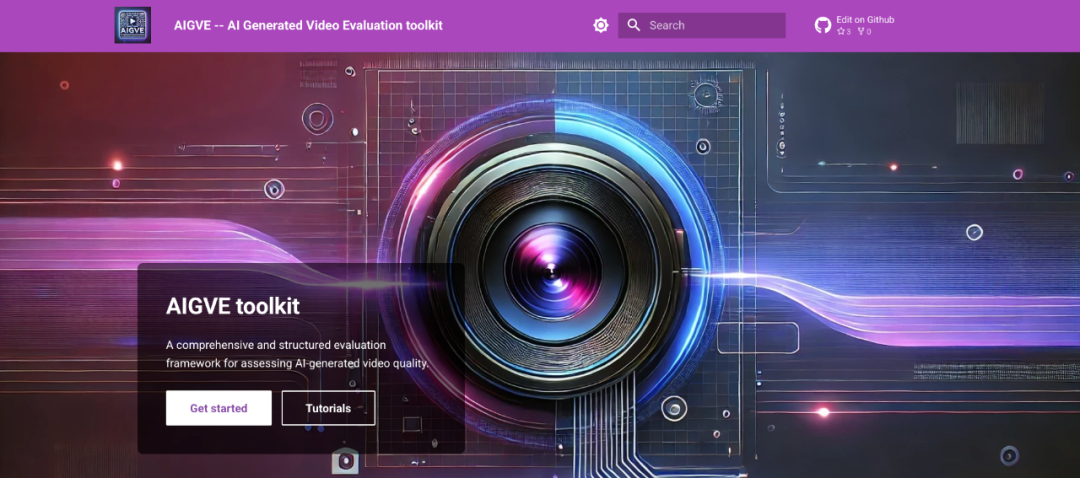Image resolution: width=1080 pixels, height=478 pixels.
Task: Focus the Search input field
Action: 701,25
